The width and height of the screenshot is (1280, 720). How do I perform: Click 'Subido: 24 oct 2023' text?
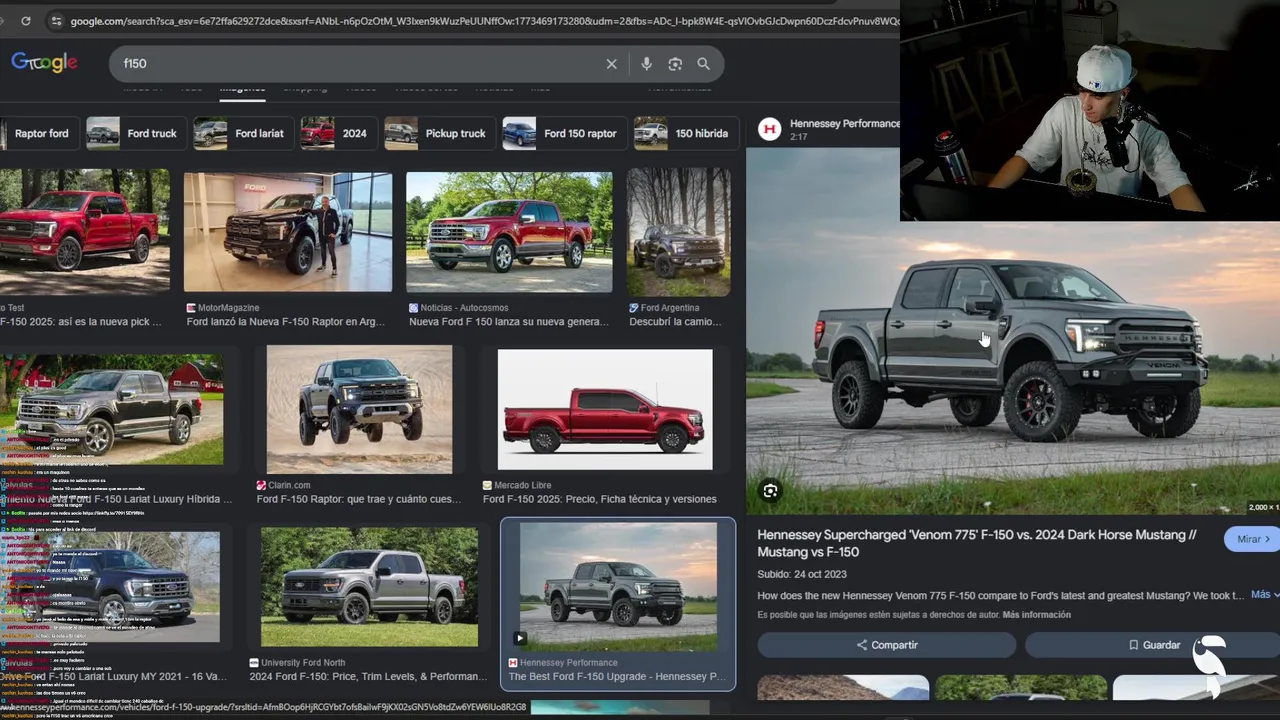point(802,574)
